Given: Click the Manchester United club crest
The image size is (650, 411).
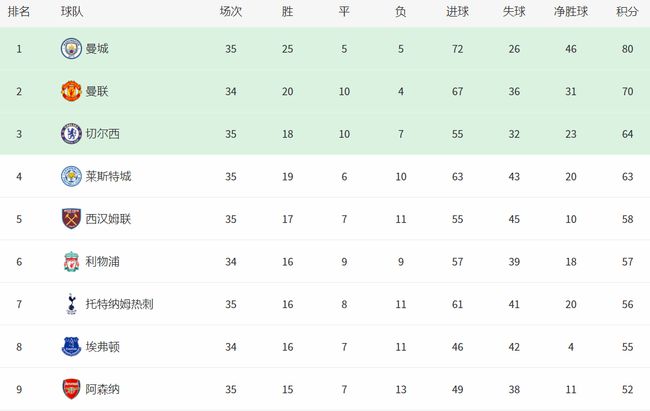Looking at the screenshot, I should pyautogui.click(x=71, y=91).
